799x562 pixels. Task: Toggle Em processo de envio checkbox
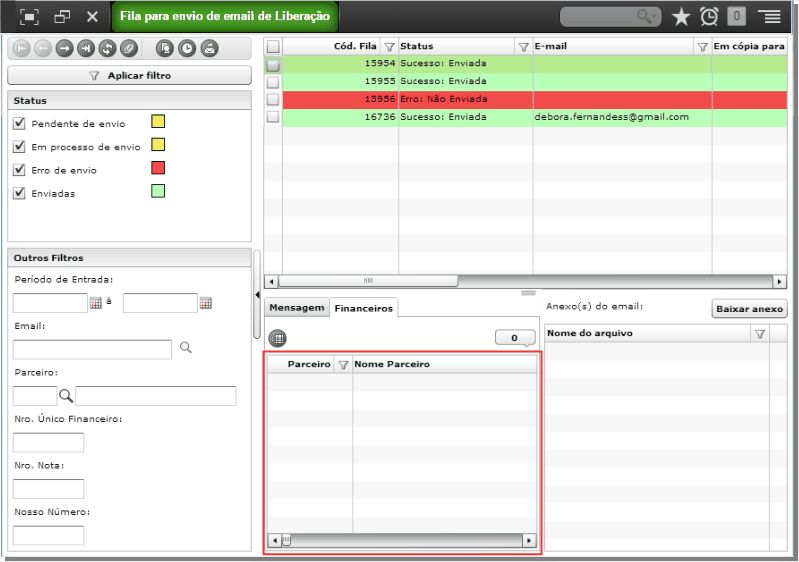tap(19, 147)
